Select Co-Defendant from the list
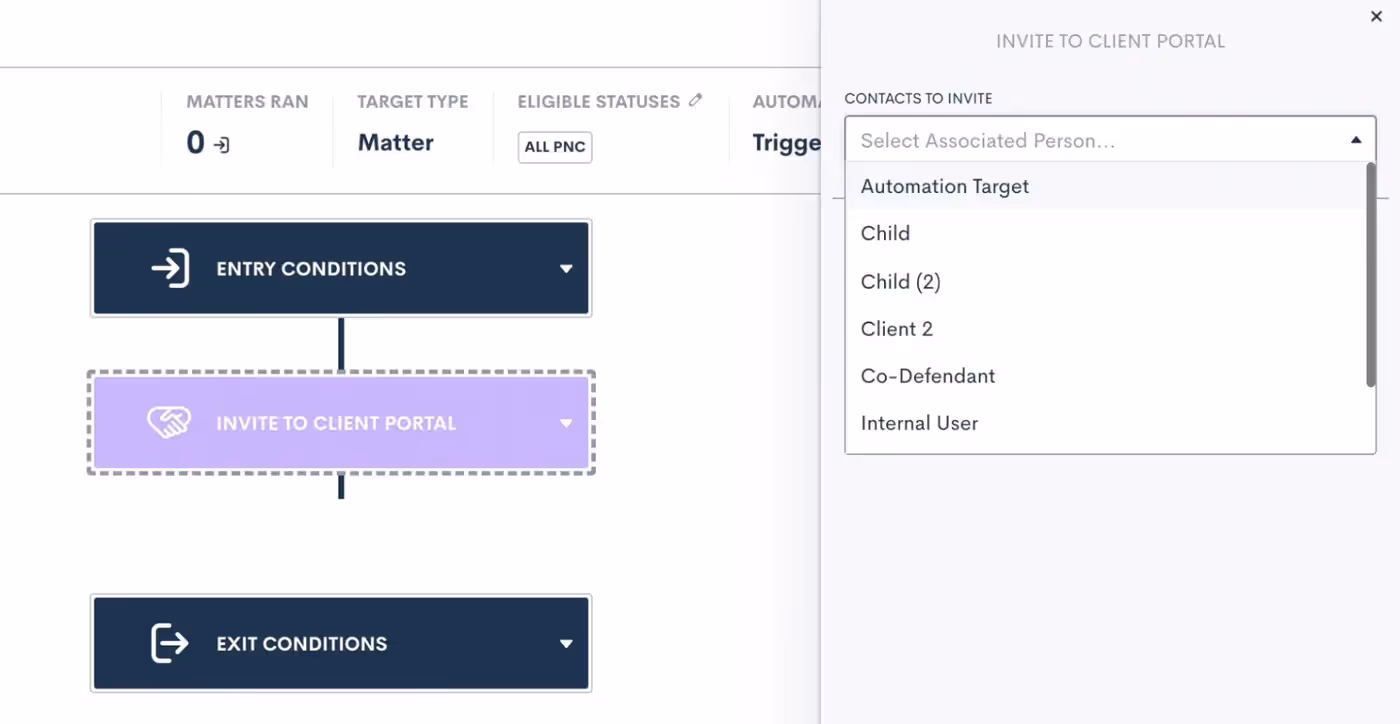 (x=1106, y=376)
